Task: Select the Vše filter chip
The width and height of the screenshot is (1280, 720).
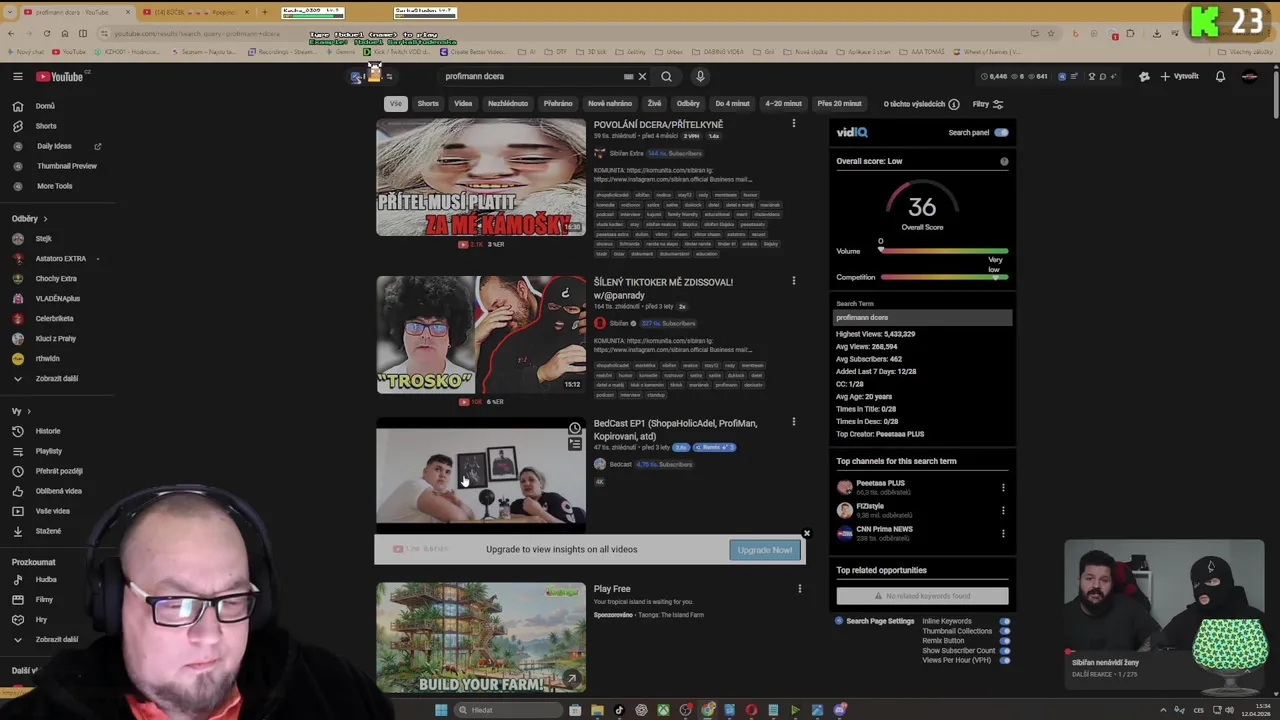Action: [x=396, y=104]
